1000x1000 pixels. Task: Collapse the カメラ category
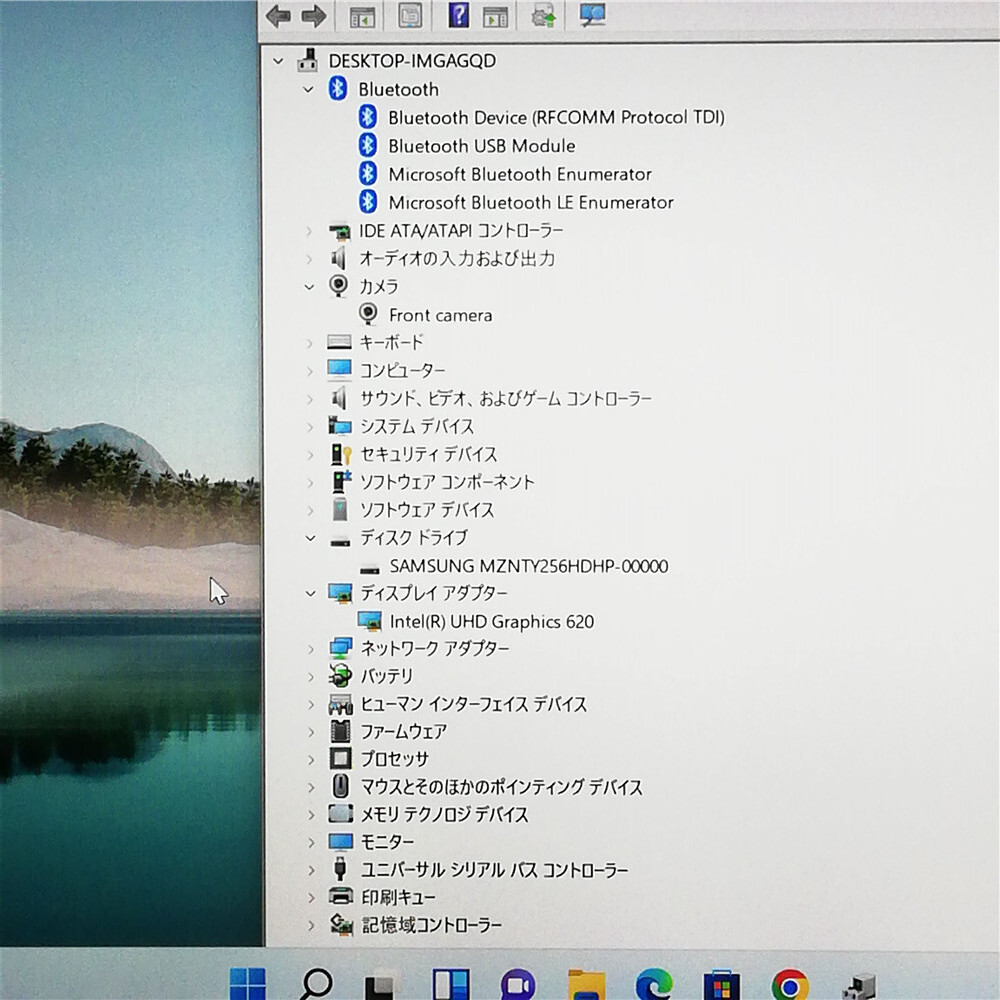coord(309,287)
